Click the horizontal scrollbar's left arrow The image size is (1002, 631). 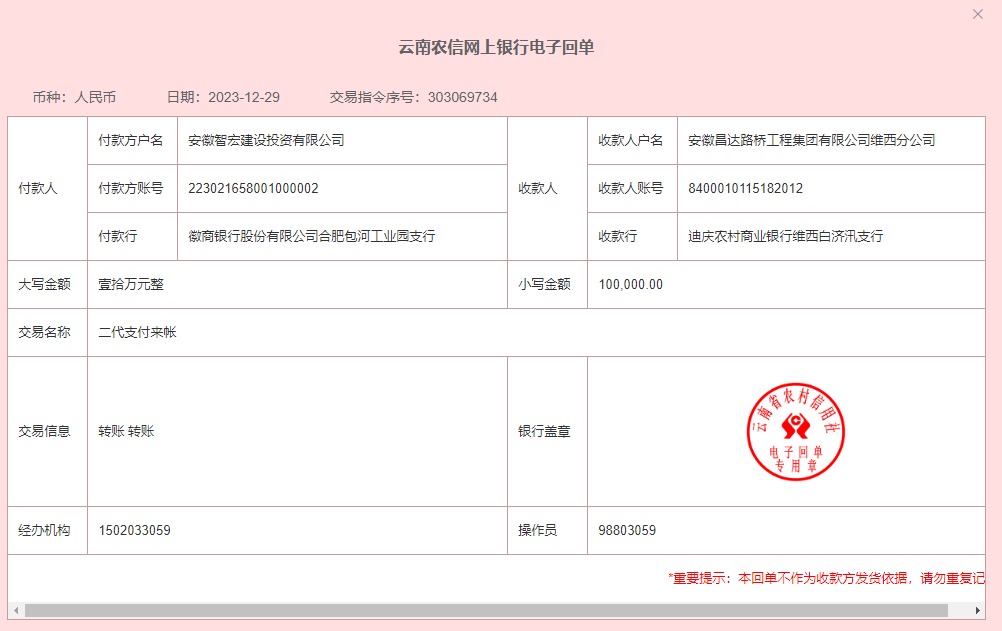[14, 610]
